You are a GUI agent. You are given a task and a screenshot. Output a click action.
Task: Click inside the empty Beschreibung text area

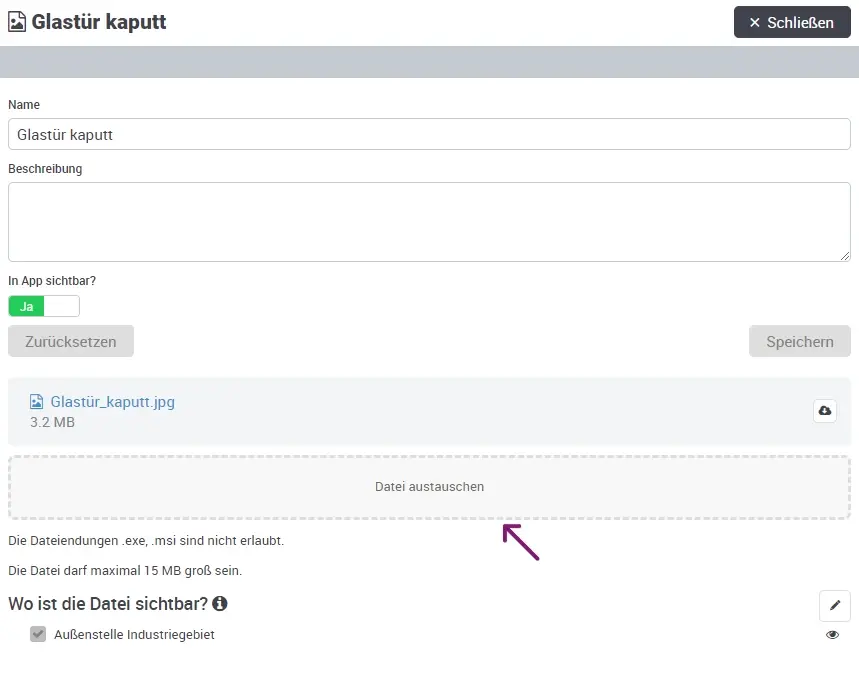pyautogui.click(x=429, y=220)
